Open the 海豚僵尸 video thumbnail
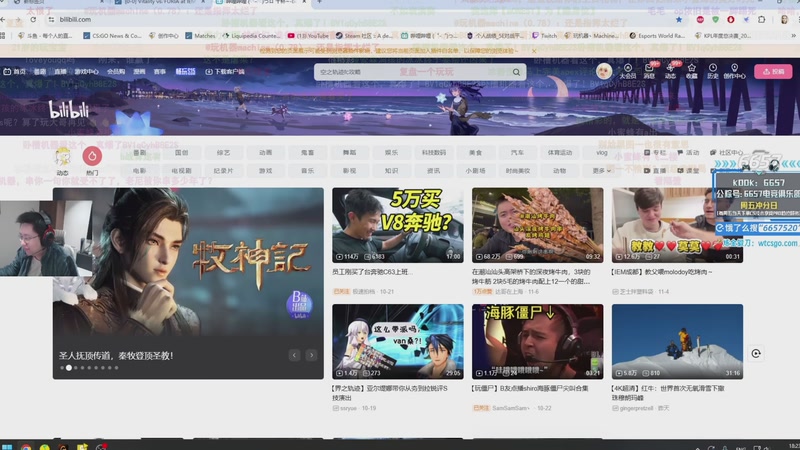 [537, 341]
